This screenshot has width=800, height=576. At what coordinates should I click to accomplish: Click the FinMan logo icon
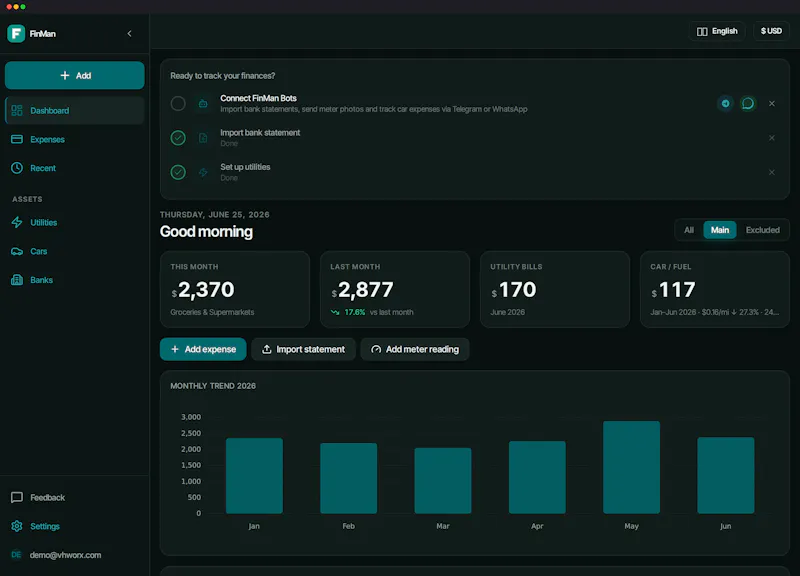point(16,34)
